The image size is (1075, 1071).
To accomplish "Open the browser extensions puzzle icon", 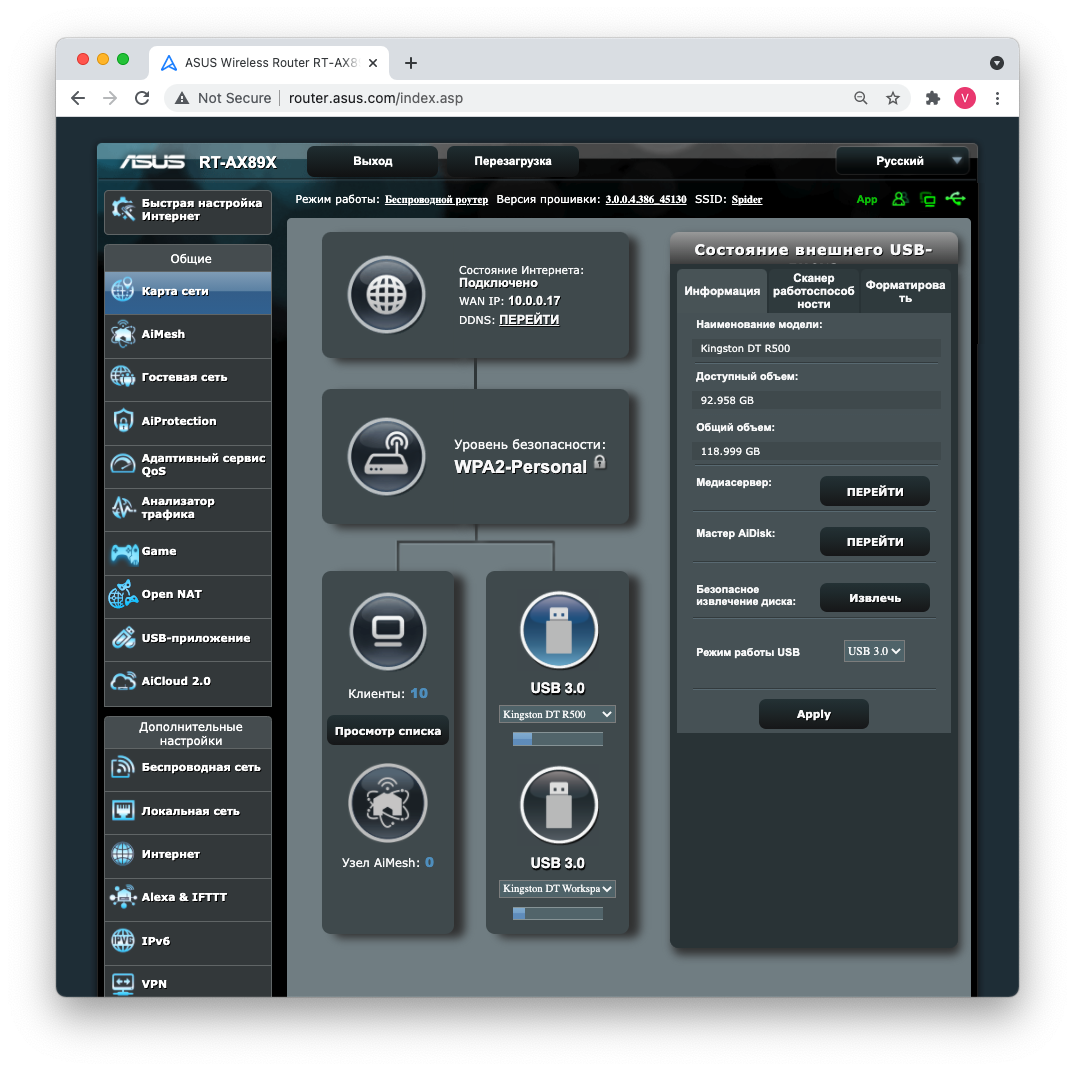I will pos(932,98).
